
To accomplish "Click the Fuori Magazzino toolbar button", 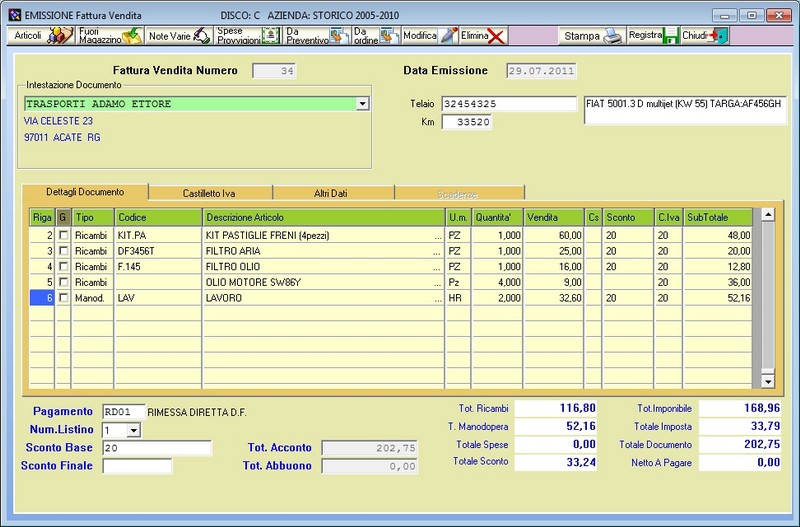I will 110,36.
